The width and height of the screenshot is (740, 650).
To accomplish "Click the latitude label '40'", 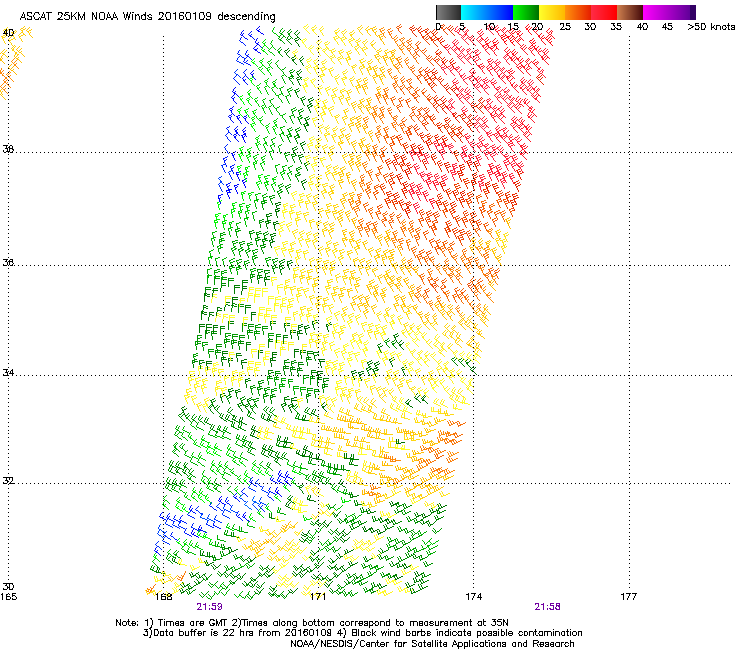I will [x=8, y=33].
